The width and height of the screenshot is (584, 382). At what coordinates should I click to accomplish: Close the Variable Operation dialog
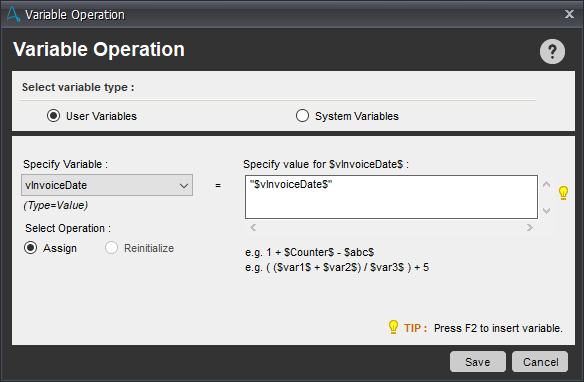tap(569, 14)
